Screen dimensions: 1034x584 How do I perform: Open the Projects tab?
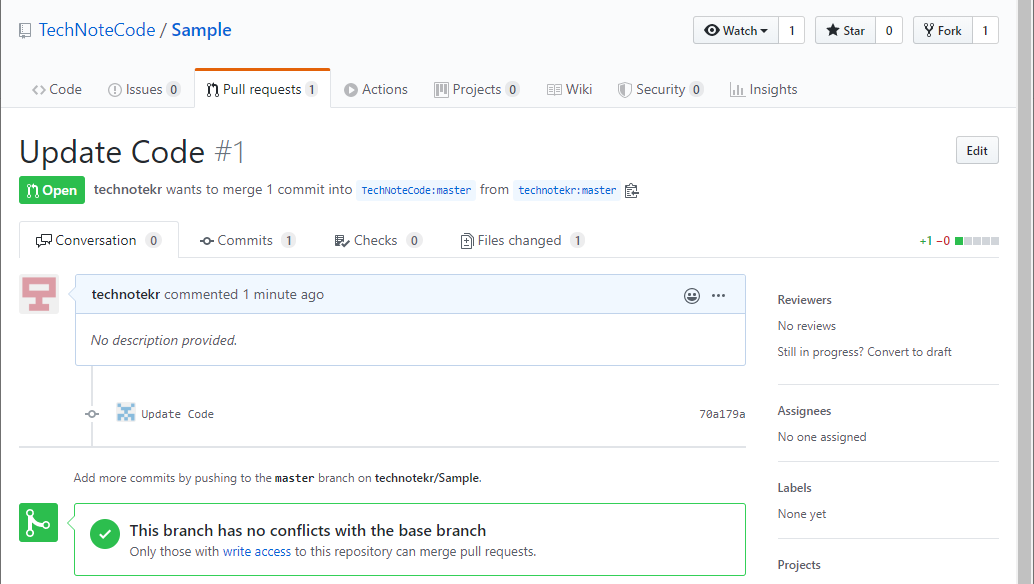(477, 89)
